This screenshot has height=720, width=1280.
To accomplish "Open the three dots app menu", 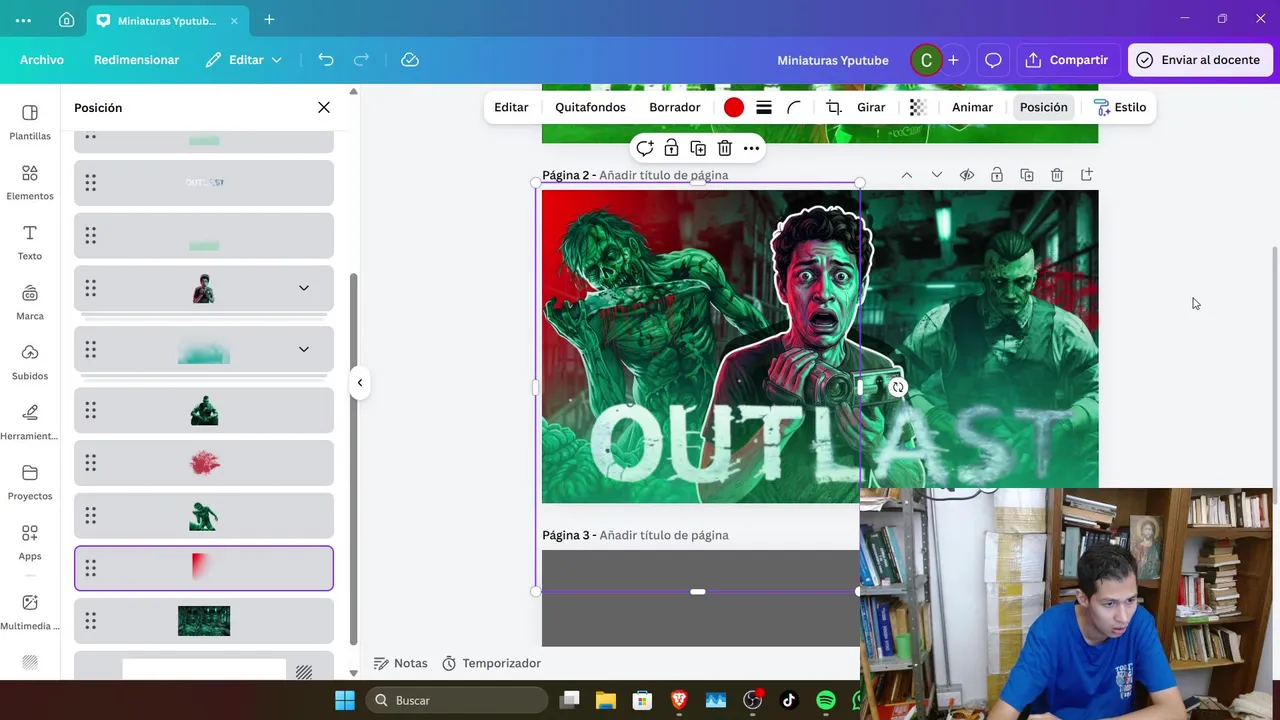I will tap(23, 20).
